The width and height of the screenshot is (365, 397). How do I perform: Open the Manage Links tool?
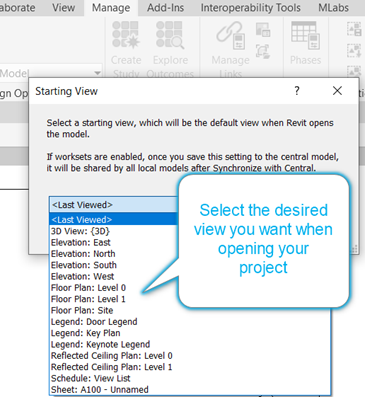click(230, 36)
